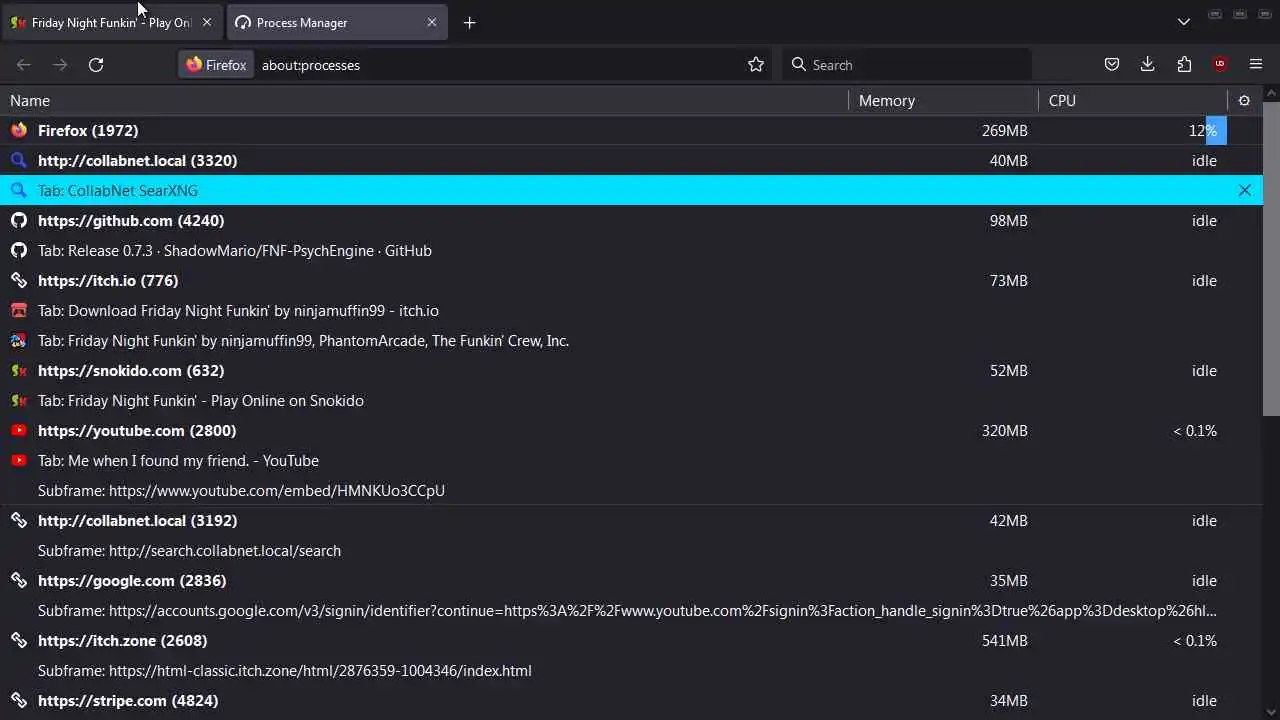Select the search.collabnet.local subframe row
Screen dimensions: 1280x720
pos(631,550)
